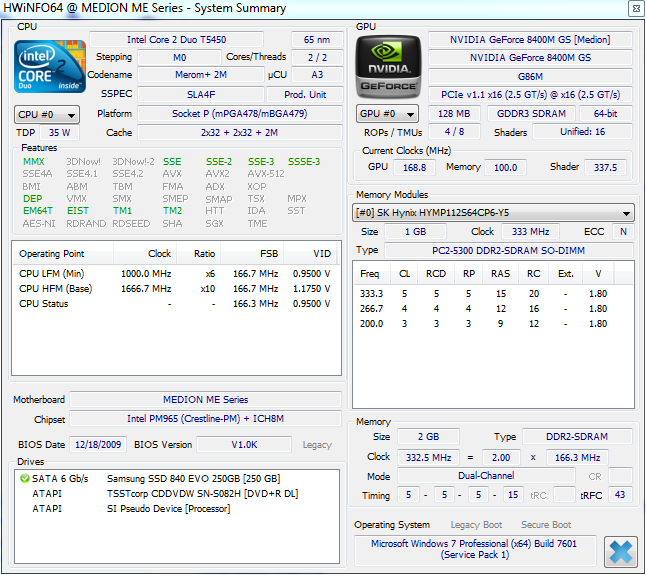
Task: Click the PC2-5300 DDR2-SDRAM SO-DIMM type field
Action: [508, 250]
